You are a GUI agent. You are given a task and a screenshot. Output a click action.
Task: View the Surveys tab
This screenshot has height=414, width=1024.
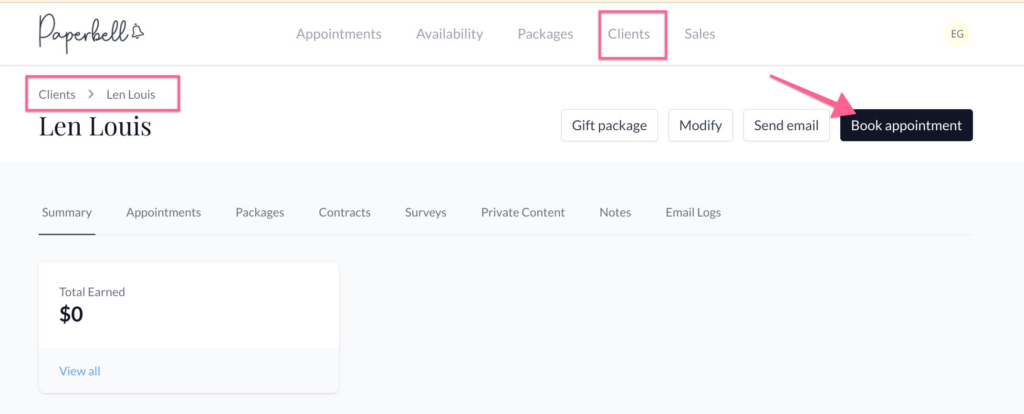(425, 212)
